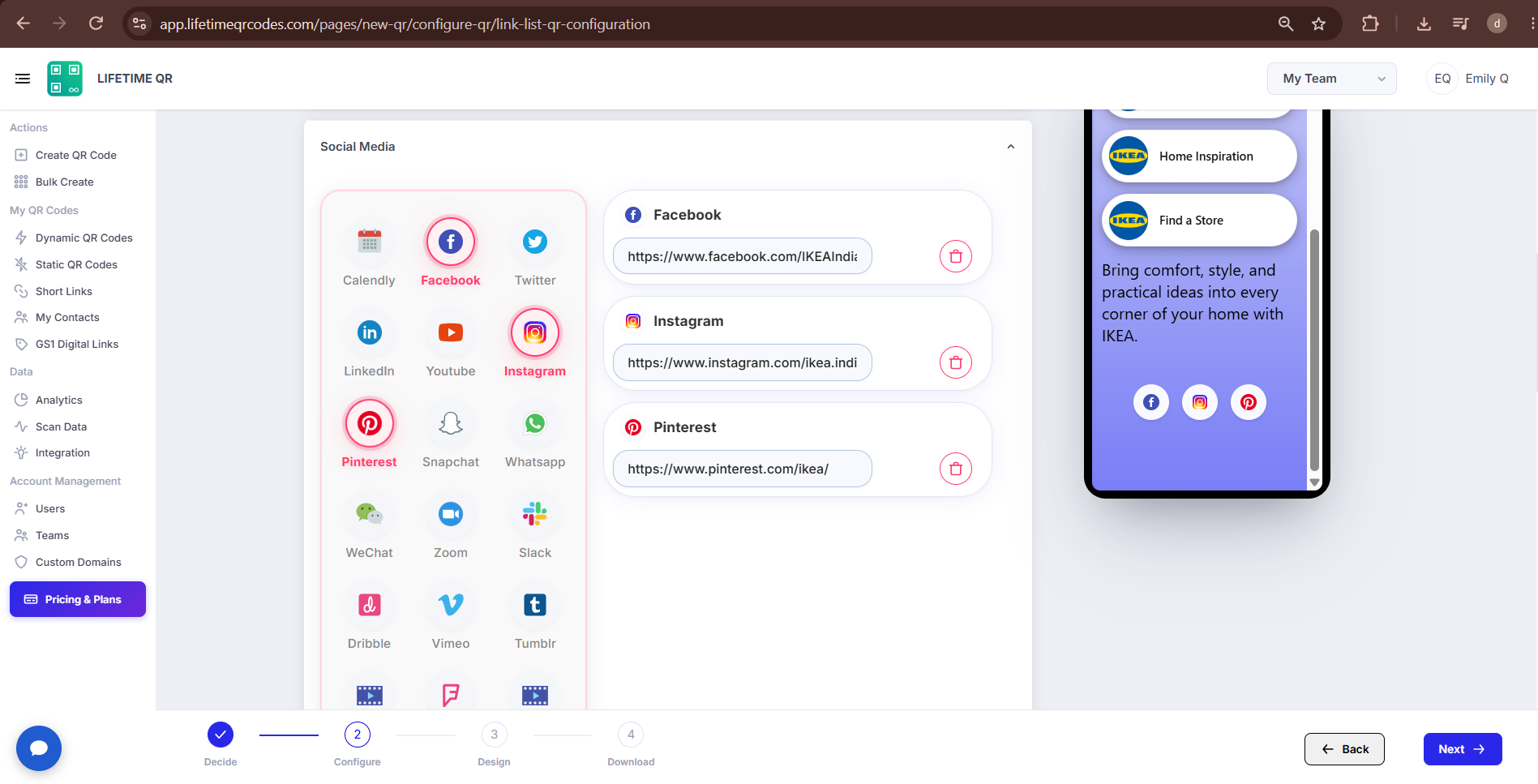Add the Youtube social icon
This screenshot has width=1538, height=784.
coord(451,332)
